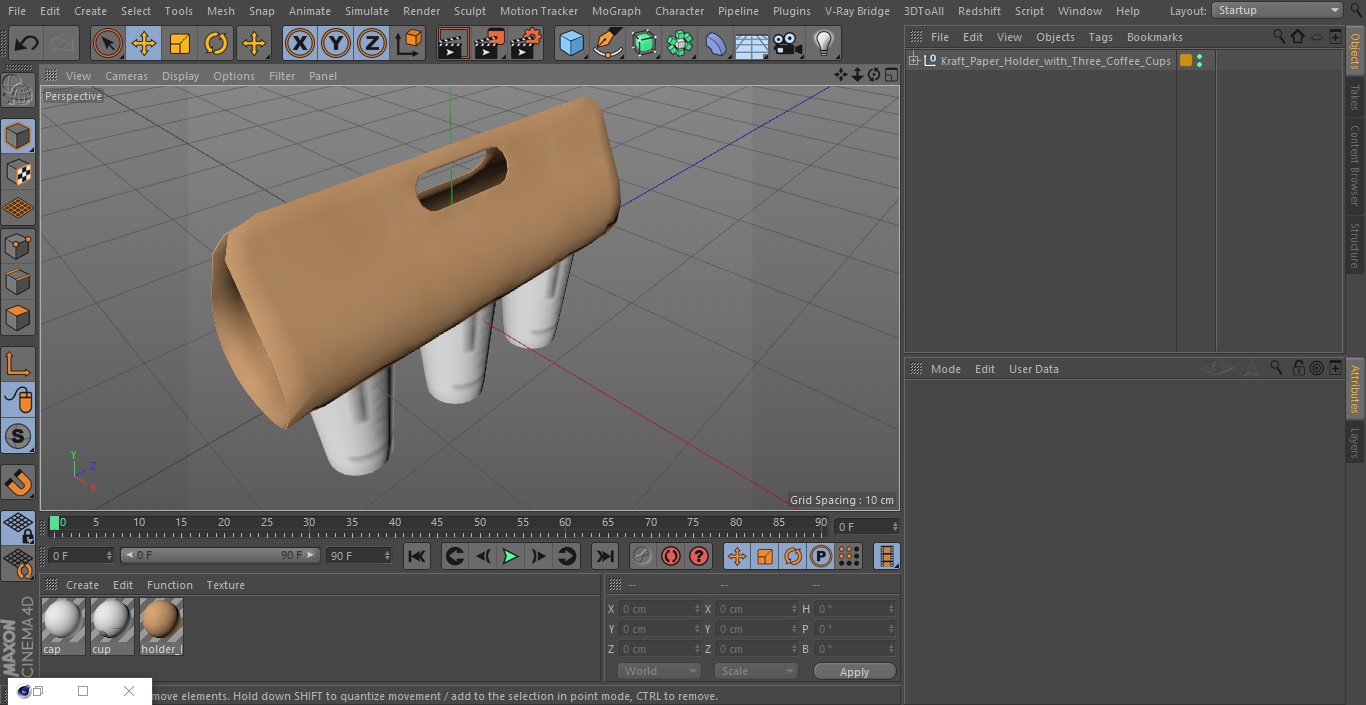Switch to the Attributes side tab
The height and width of the screenshot is (705, 1366).
[x=1355, y=390]
